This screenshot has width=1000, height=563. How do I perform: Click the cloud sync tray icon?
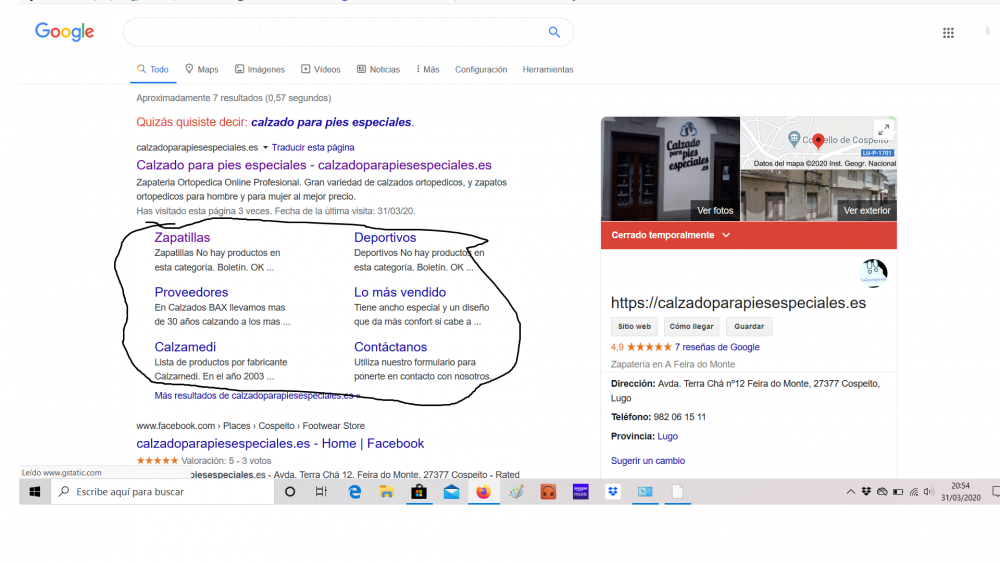882,492
